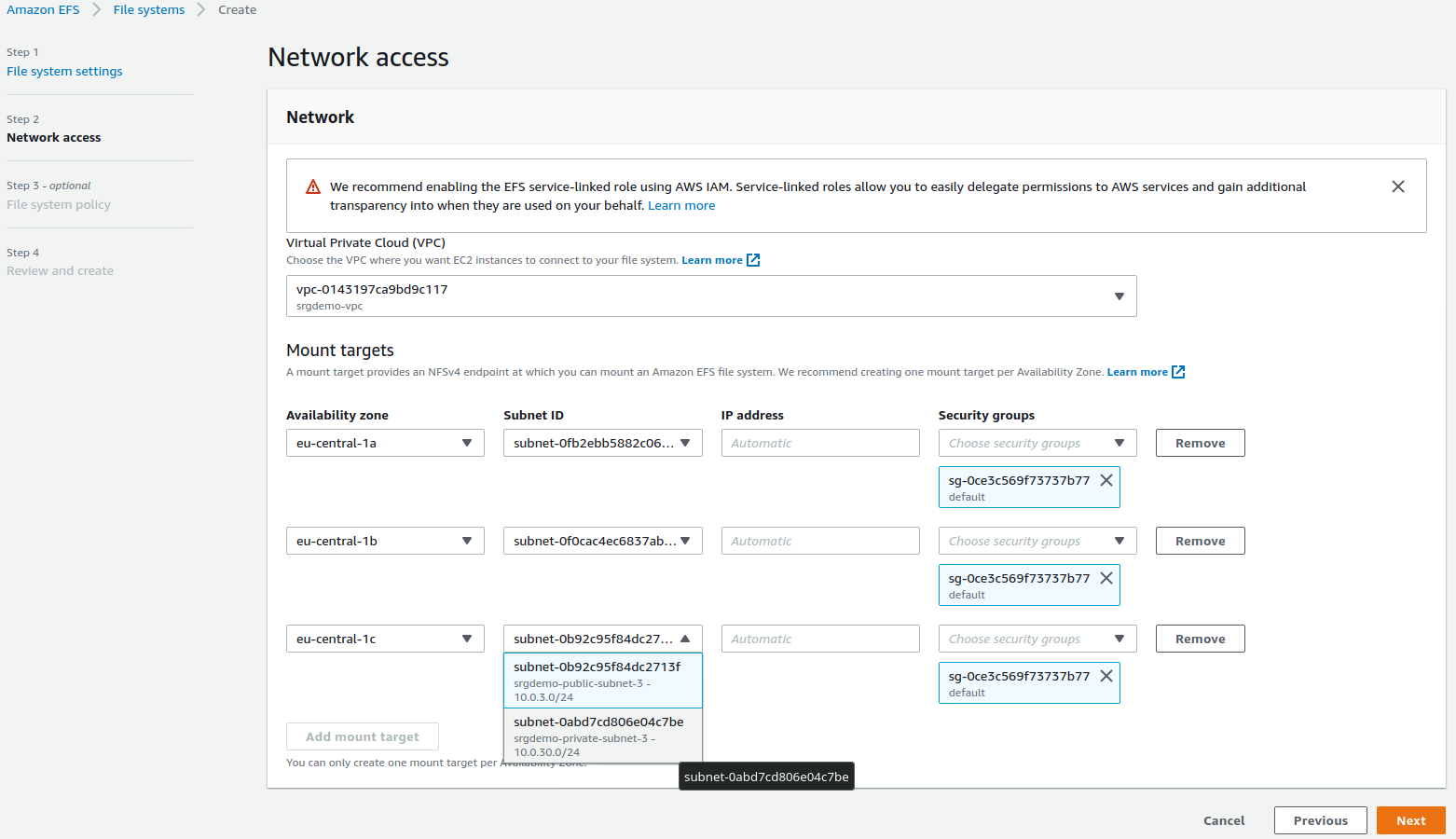Click the IP address field for eu-central-1a

(819, 443)
